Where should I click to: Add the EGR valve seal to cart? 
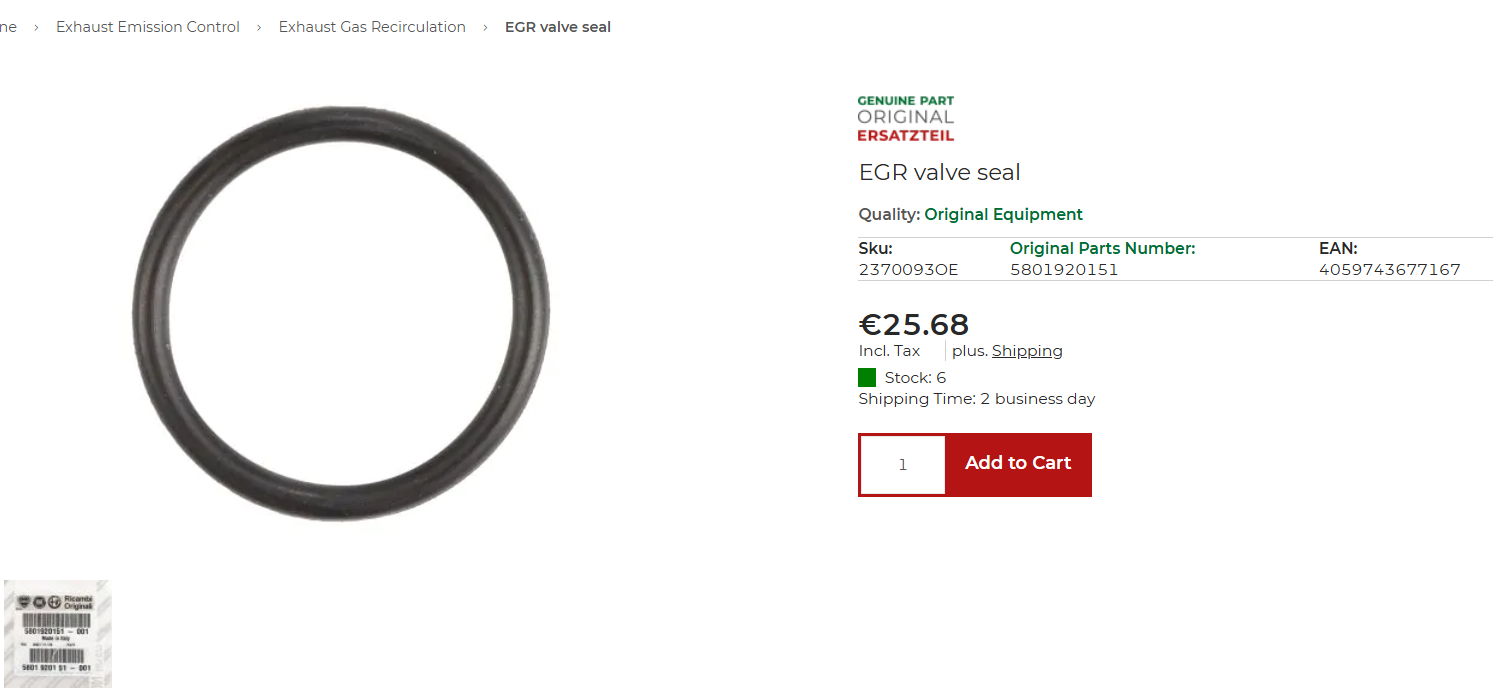click(x=1018, y=464)
